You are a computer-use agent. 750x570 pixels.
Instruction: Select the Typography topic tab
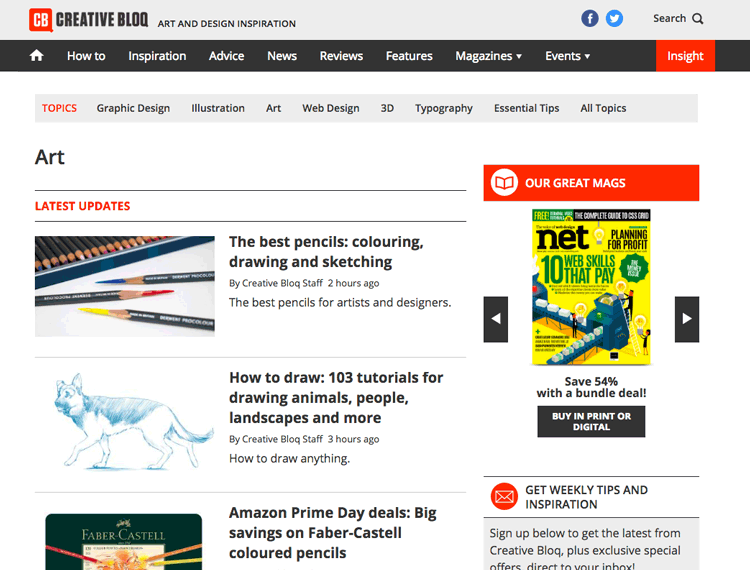443,108
